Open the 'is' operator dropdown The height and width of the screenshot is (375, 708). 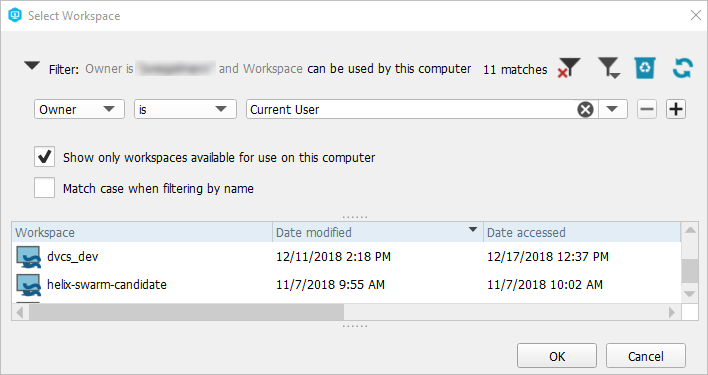coord(185,109)
